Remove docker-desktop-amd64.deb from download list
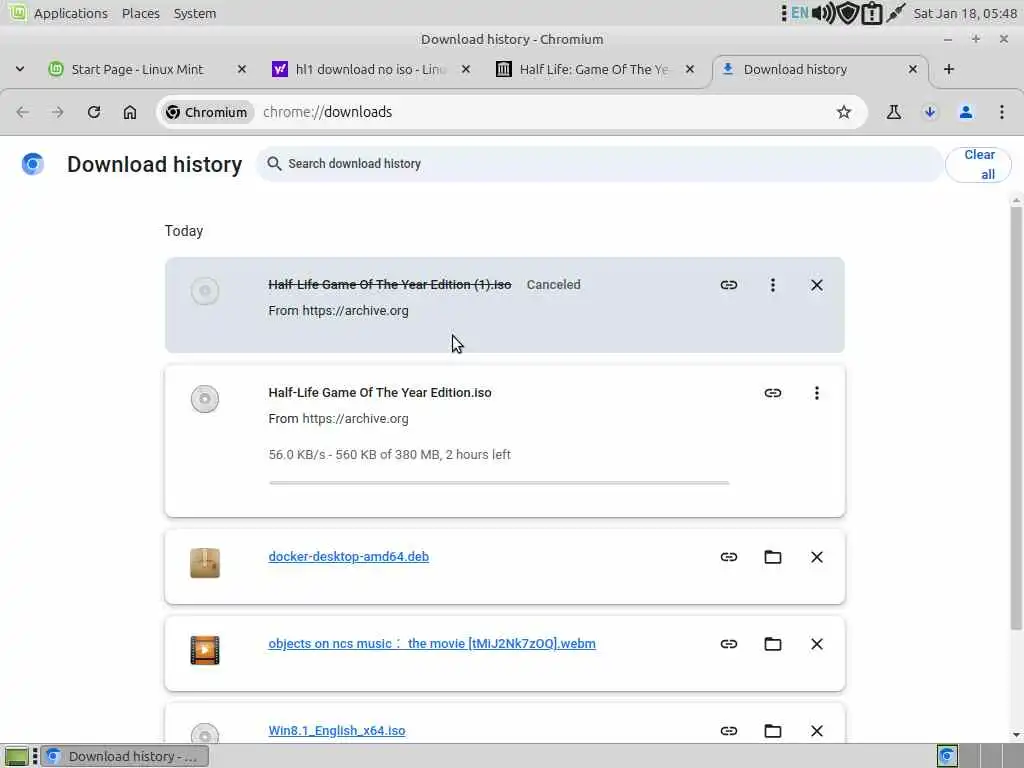1024x768 pixels. coord(816,557)
